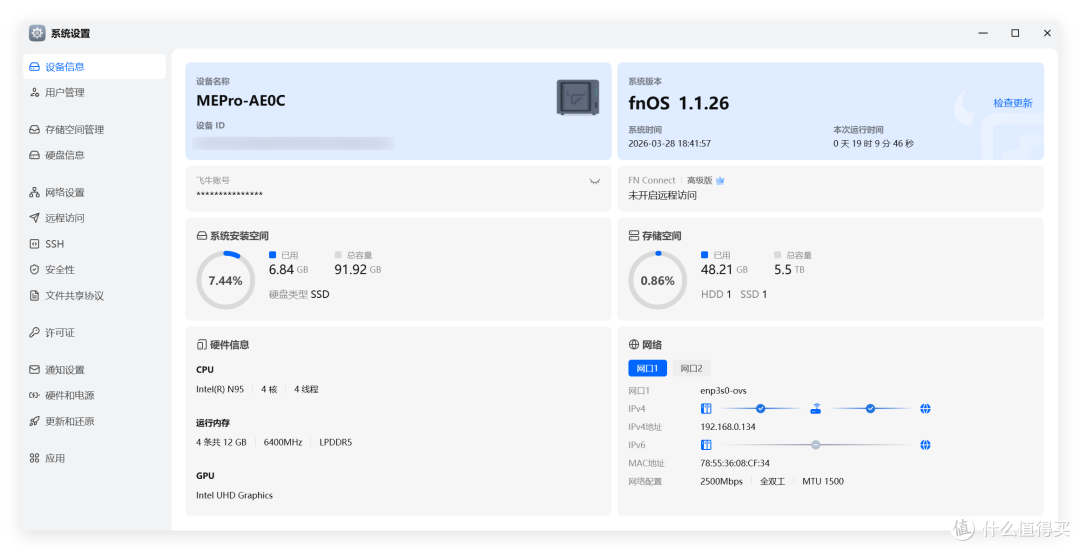Click the Intel(R) N95 CPU text
Viewport: 1080px width, 551px height.
coord(220,389)
